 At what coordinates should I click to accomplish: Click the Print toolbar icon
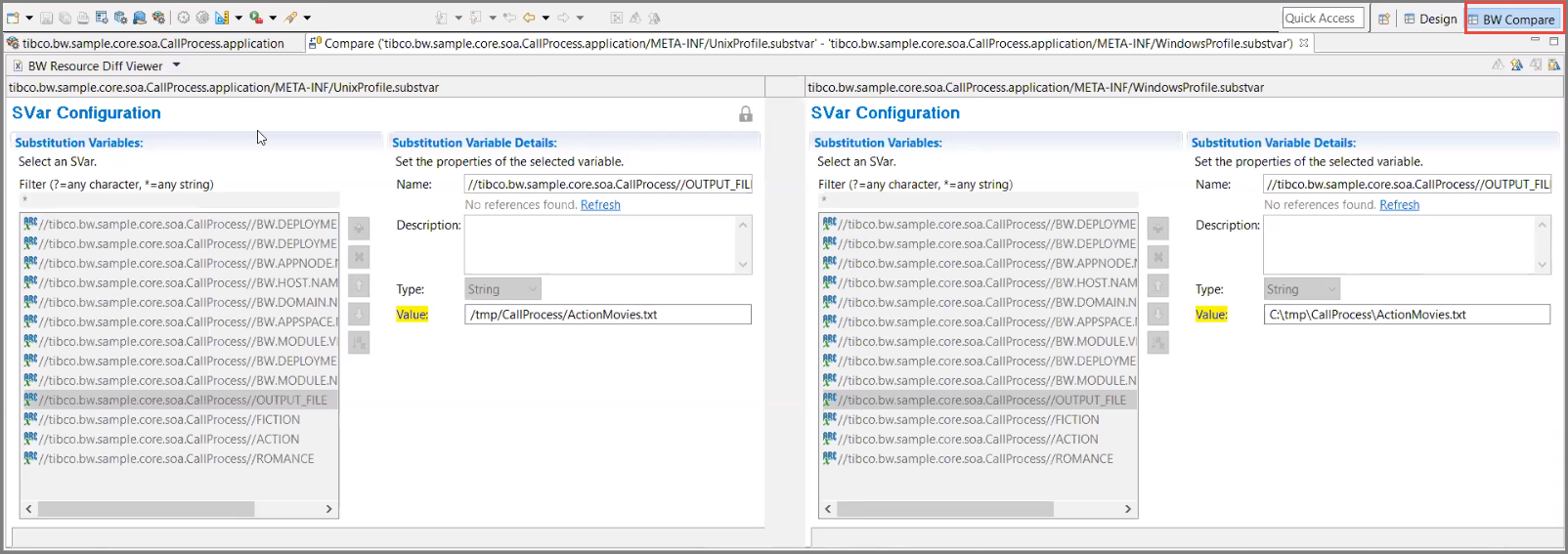83,18
